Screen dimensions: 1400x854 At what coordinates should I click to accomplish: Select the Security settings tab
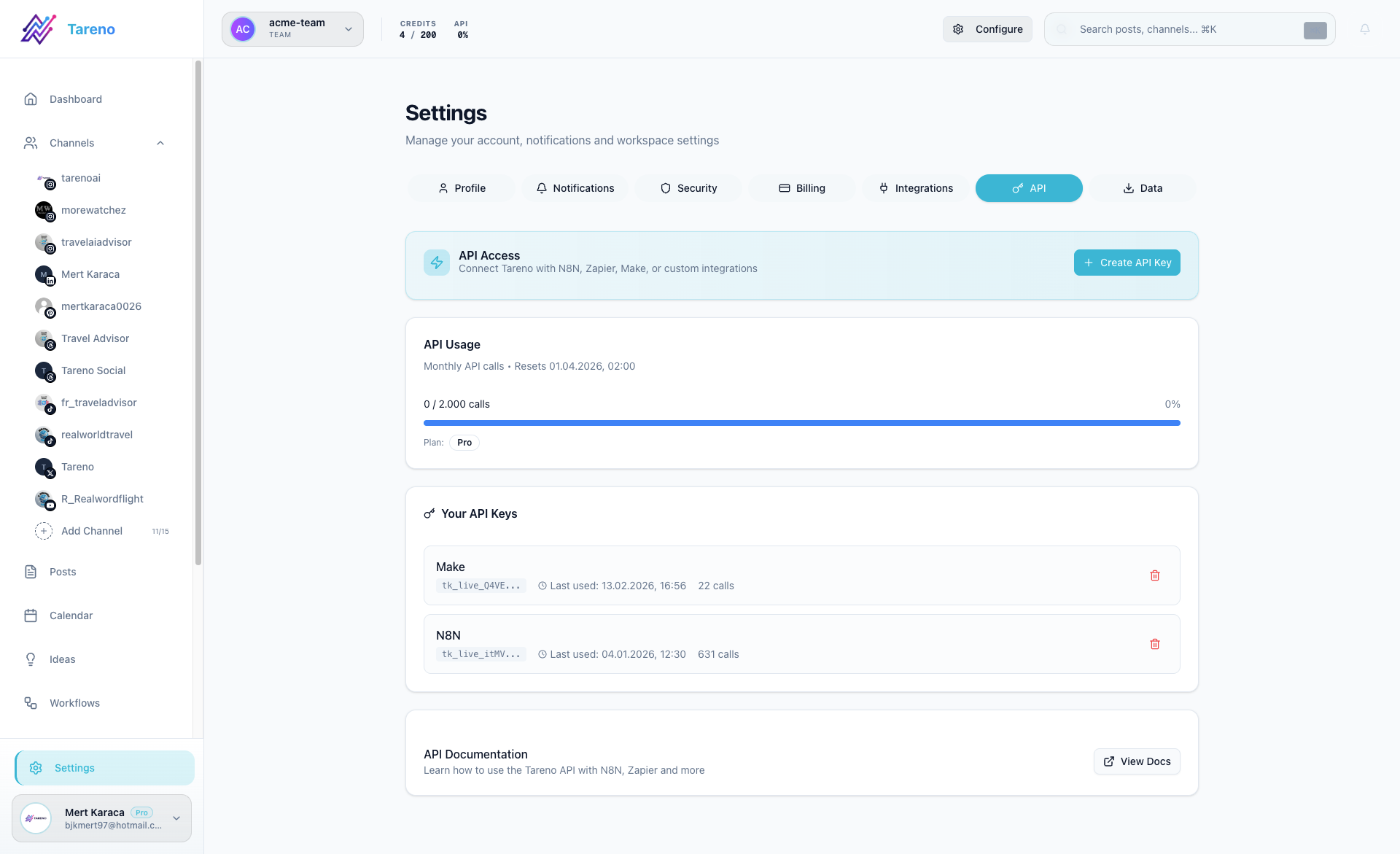click(688, 188)
